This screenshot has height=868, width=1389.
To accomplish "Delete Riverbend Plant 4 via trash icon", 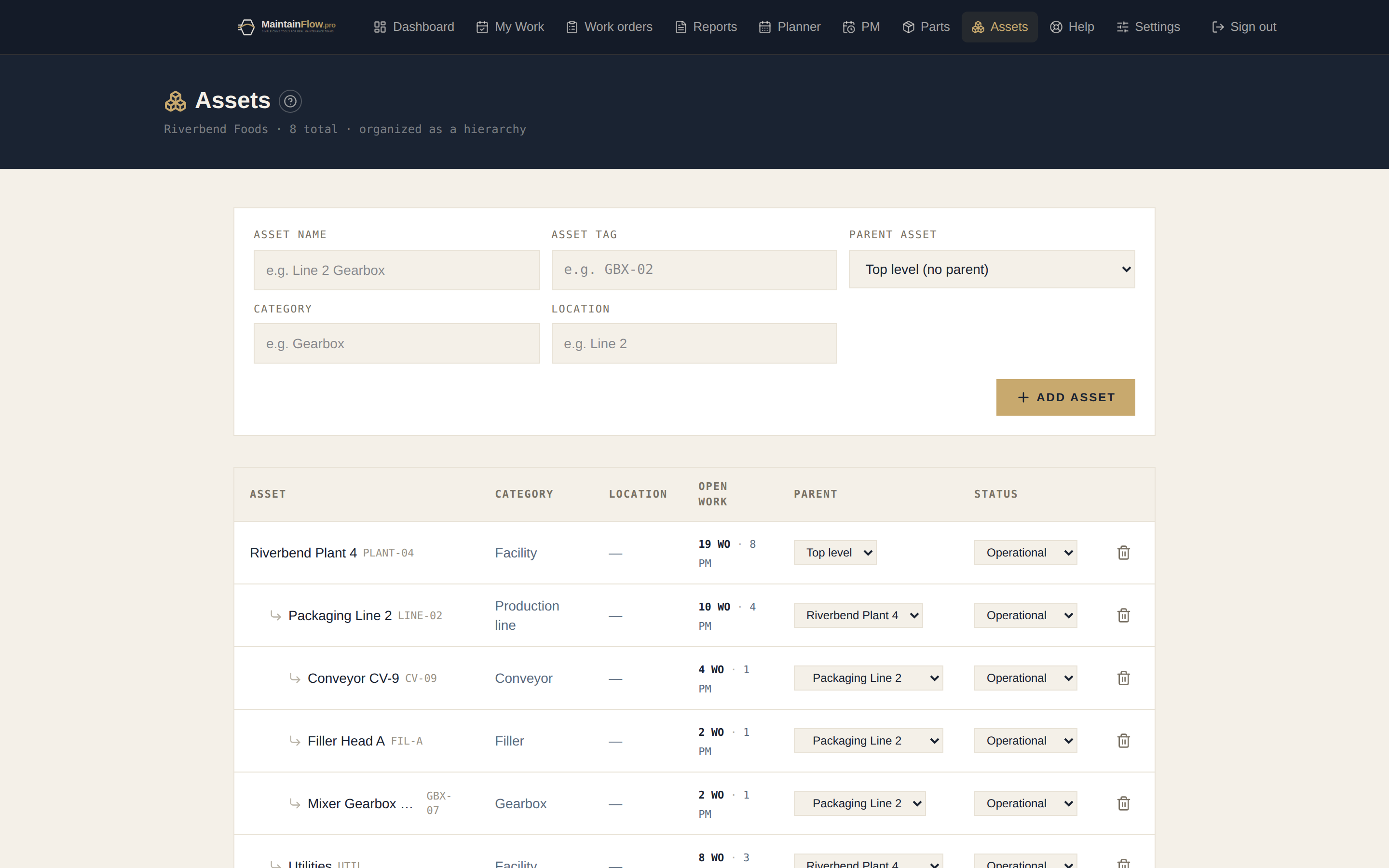I will point(1123,552).
